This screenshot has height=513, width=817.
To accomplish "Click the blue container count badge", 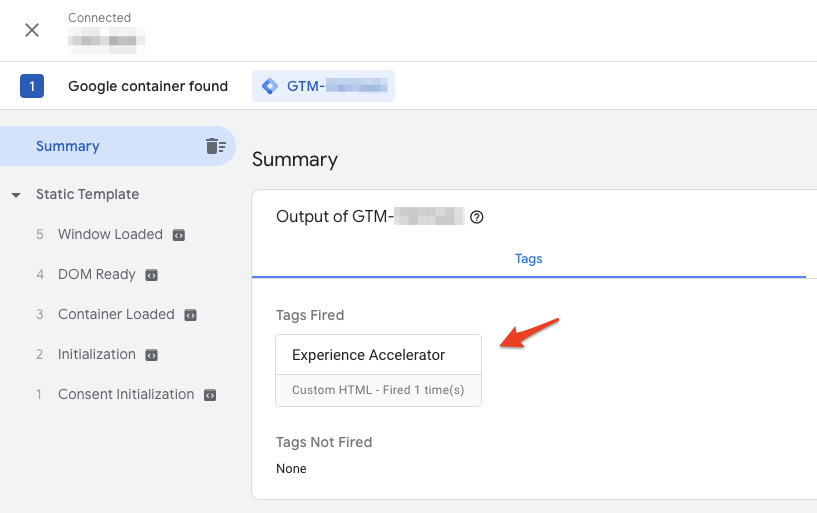I will pyautogui.click(x=32, y=86).
